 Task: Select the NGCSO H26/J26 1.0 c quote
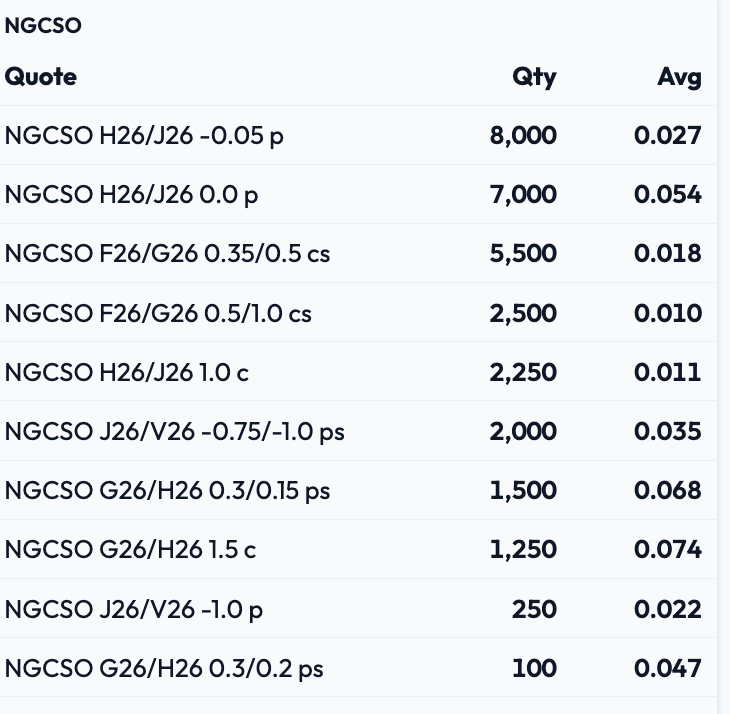click(x=127, y=372)
